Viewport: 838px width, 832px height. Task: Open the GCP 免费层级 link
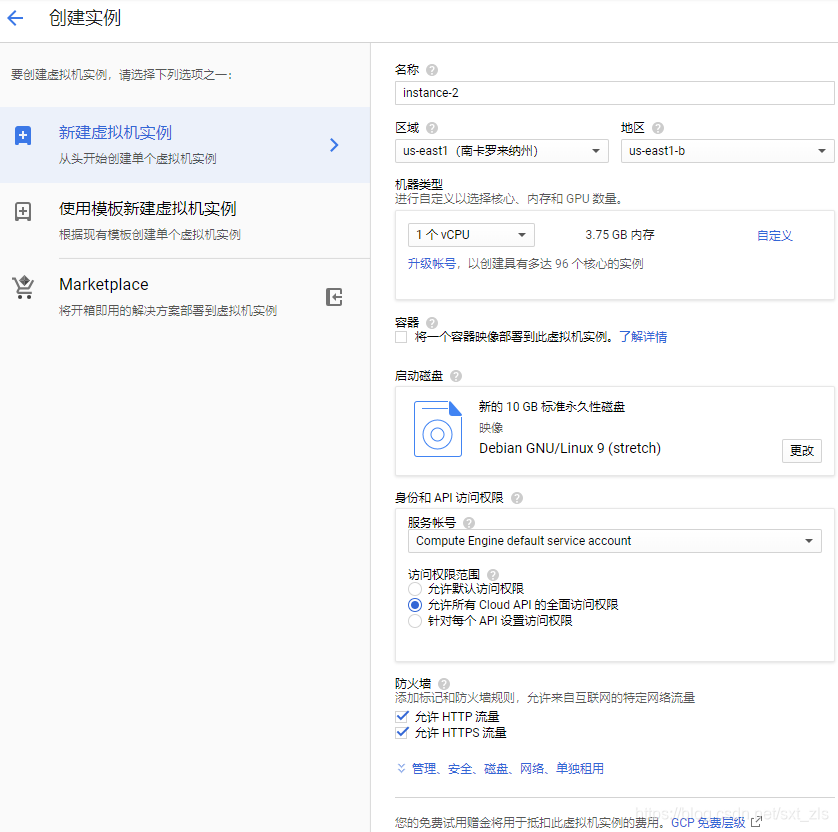(x=708, y=822)
